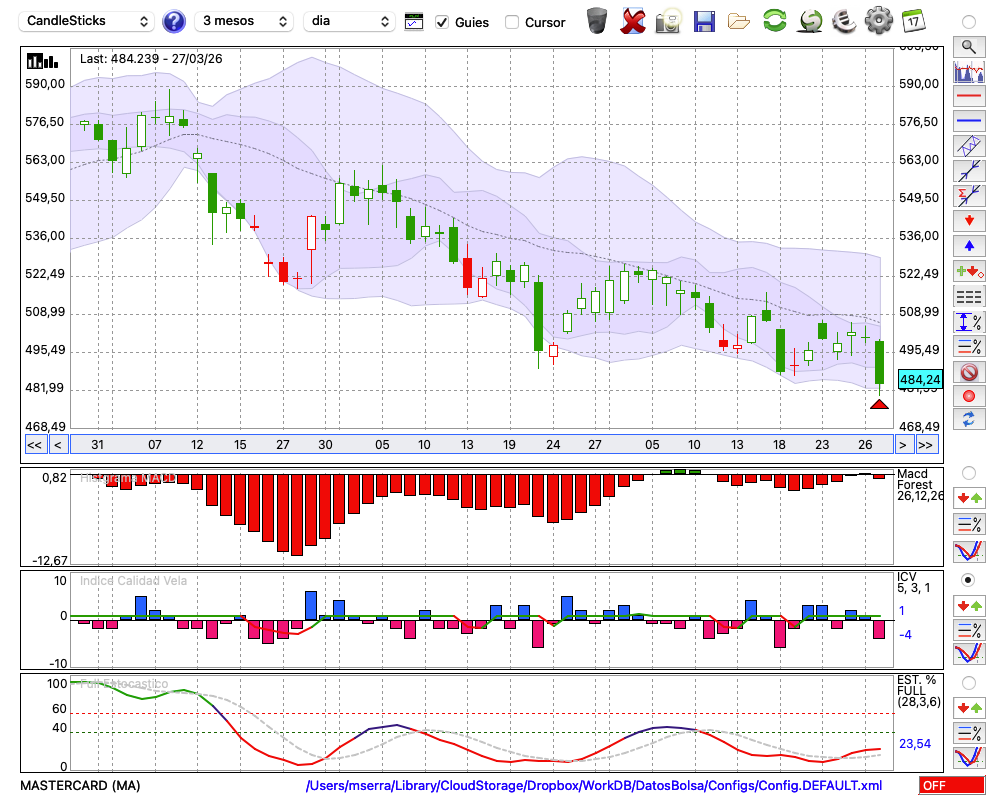Click the blue floppy disk save icon

[x=704, y=20]
